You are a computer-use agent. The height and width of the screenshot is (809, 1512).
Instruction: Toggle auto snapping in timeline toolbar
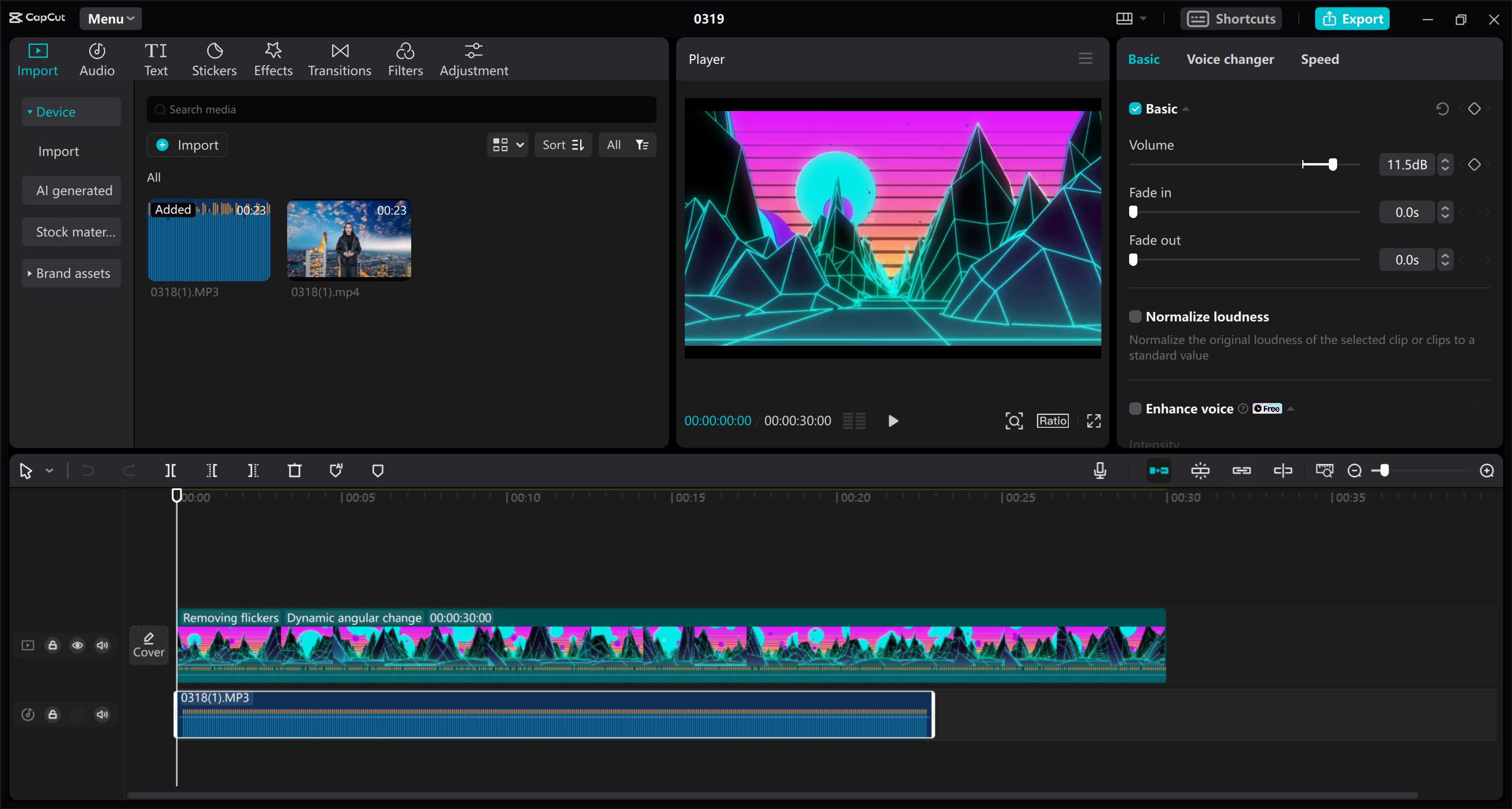click(x=1200, y=470)
